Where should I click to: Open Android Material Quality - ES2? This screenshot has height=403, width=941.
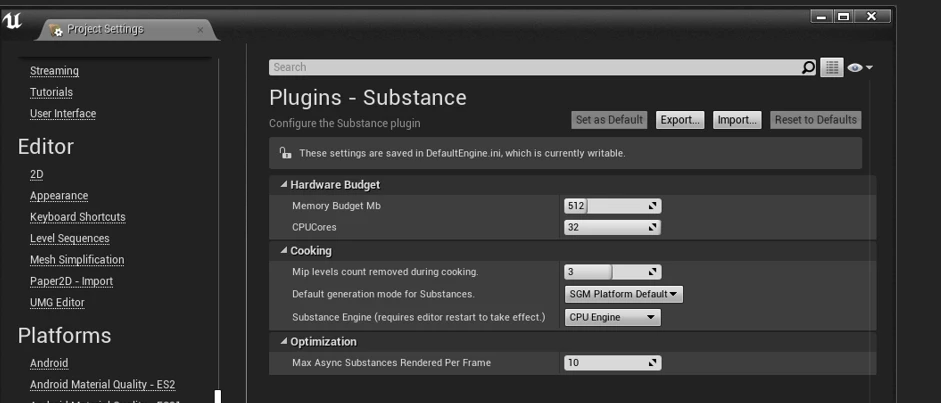[x=103, y=384]
